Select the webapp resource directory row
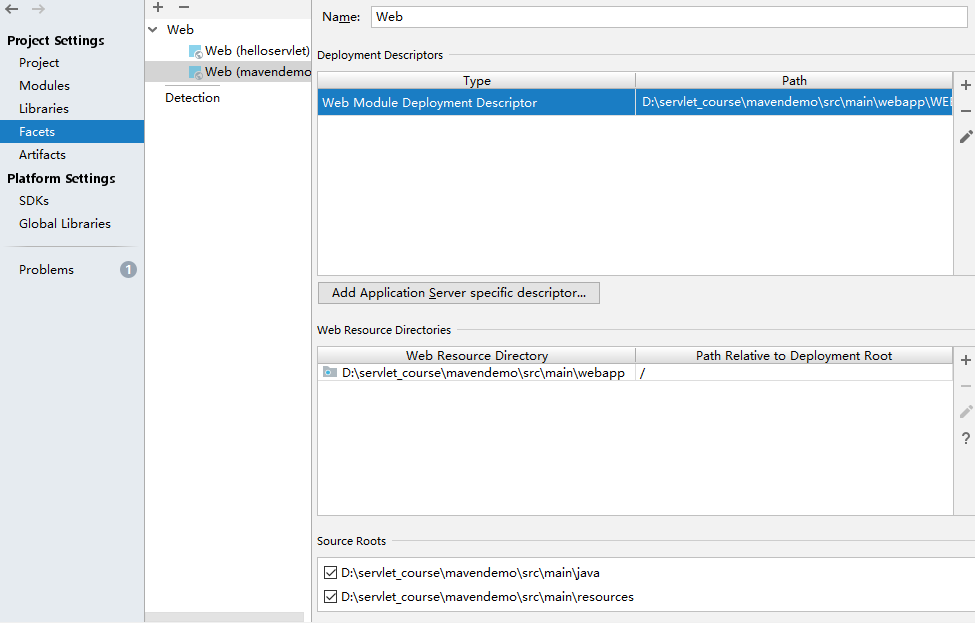Viewport: 975px width, 623px height. 482,373
